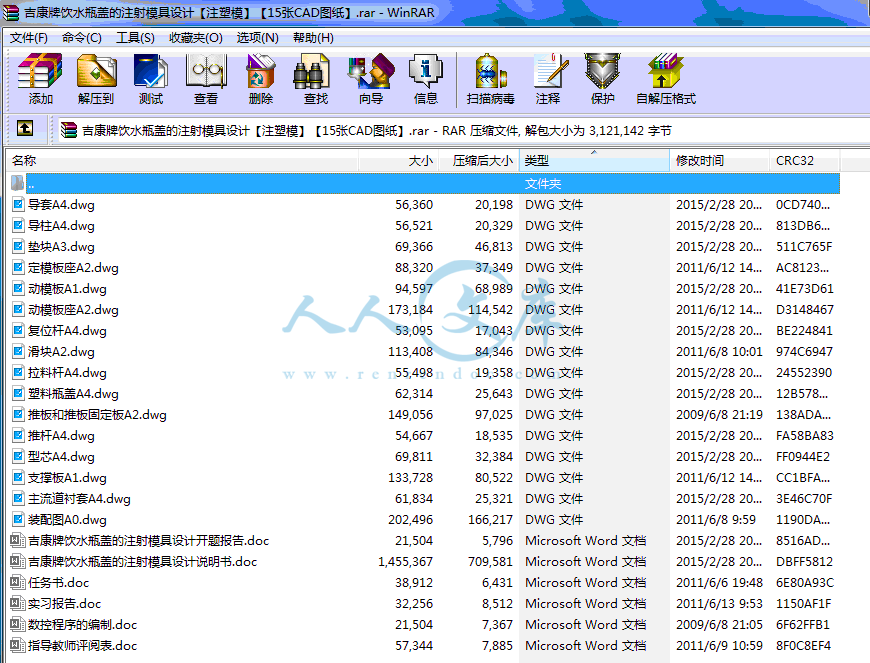Click the archive icon in the address bar
The image size is (870, 663).
(69, 130)
